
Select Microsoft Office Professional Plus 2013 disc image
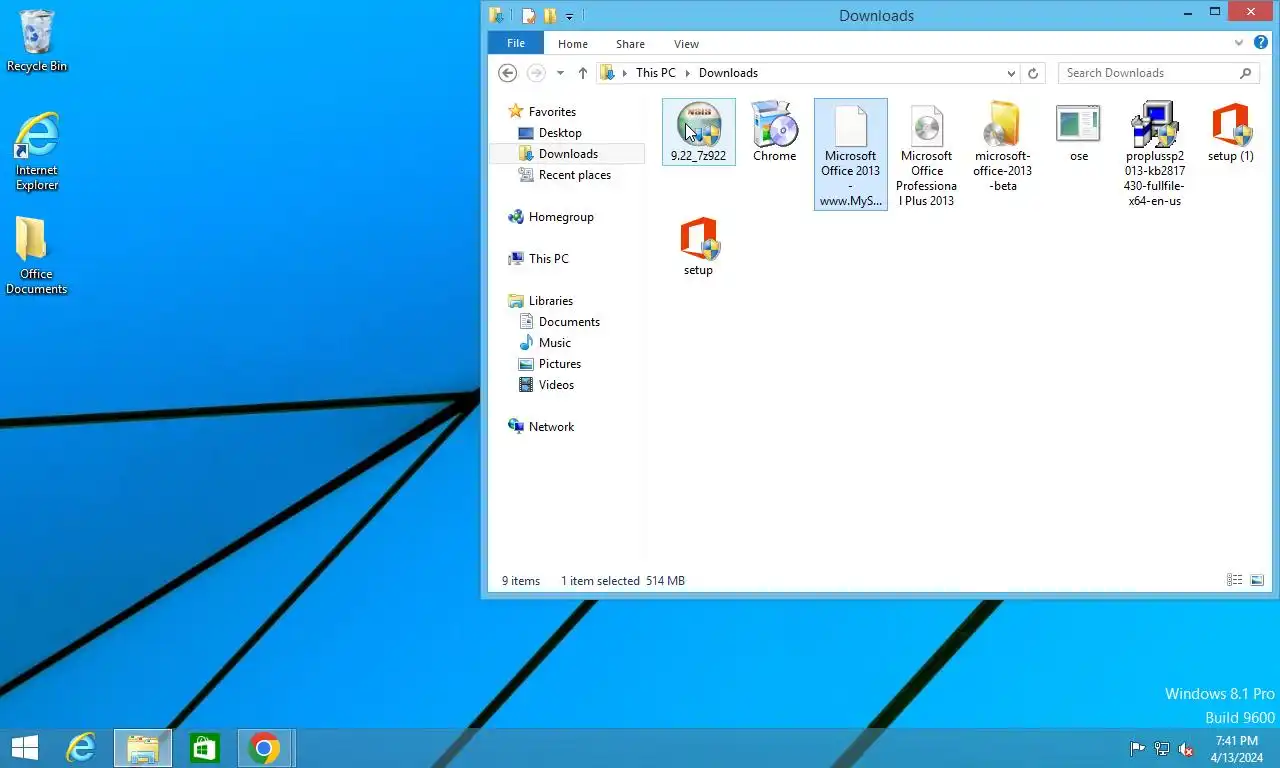coord(927,154)
